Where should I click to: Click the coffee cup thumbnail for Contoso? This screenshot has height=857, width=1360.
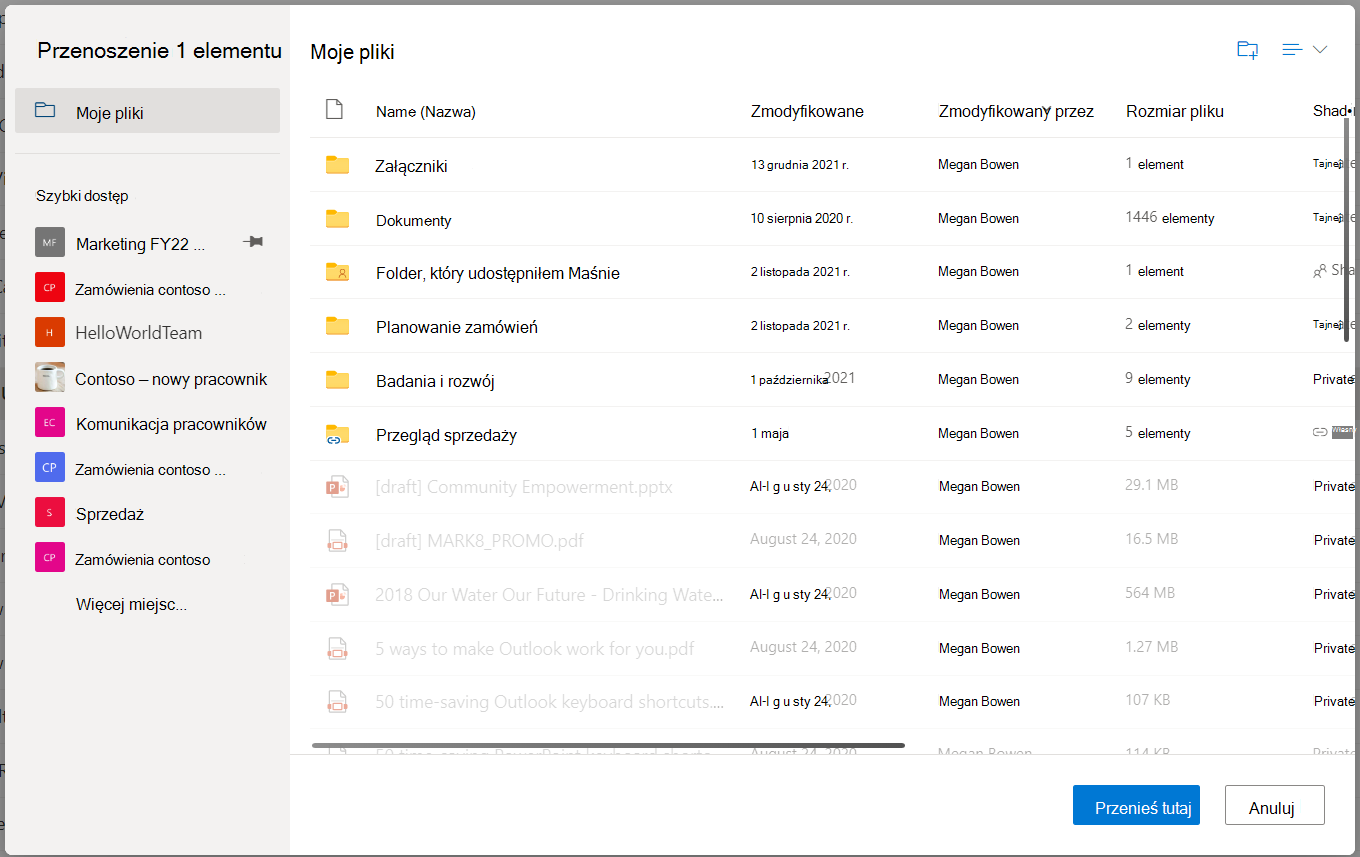[x=49, y=378]
